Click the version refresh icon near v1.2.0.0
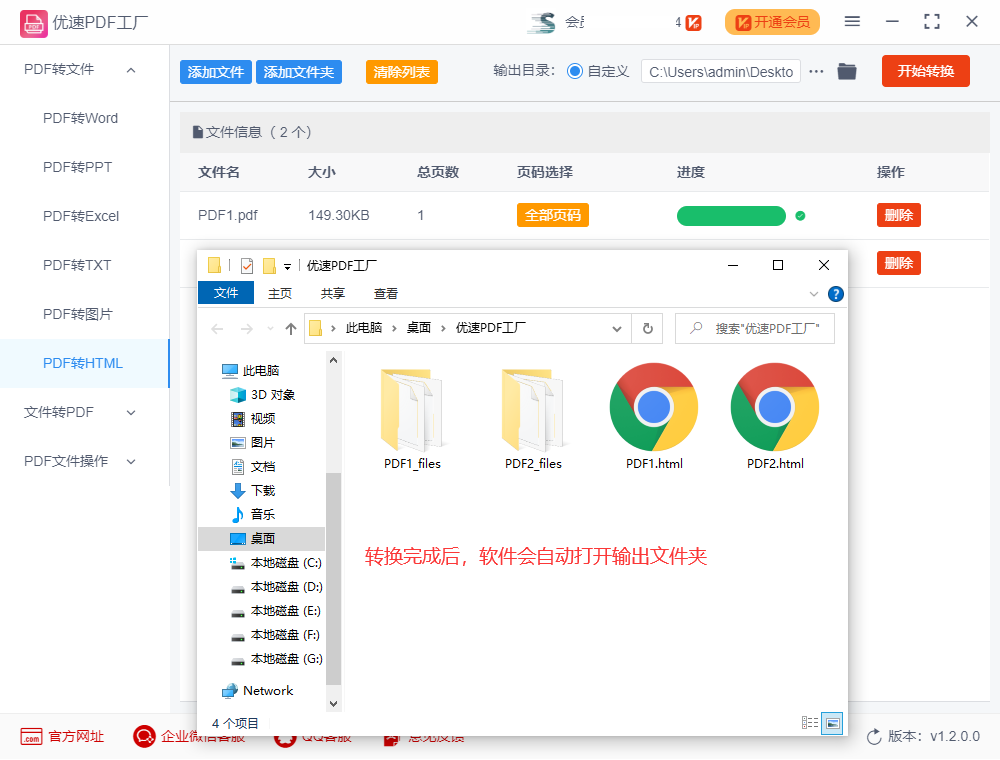The image size is (1000, 760). pos(873,736)
